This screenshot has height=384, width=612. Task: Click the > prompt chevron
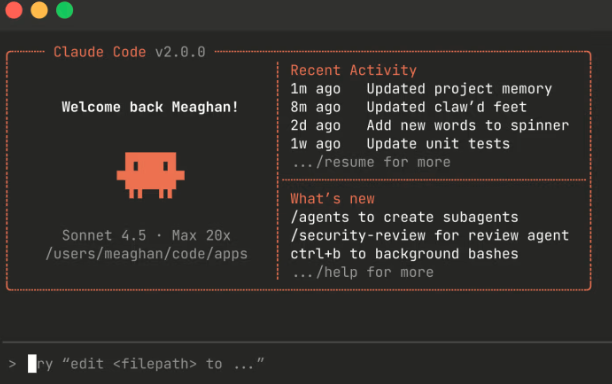click(12, 364)
